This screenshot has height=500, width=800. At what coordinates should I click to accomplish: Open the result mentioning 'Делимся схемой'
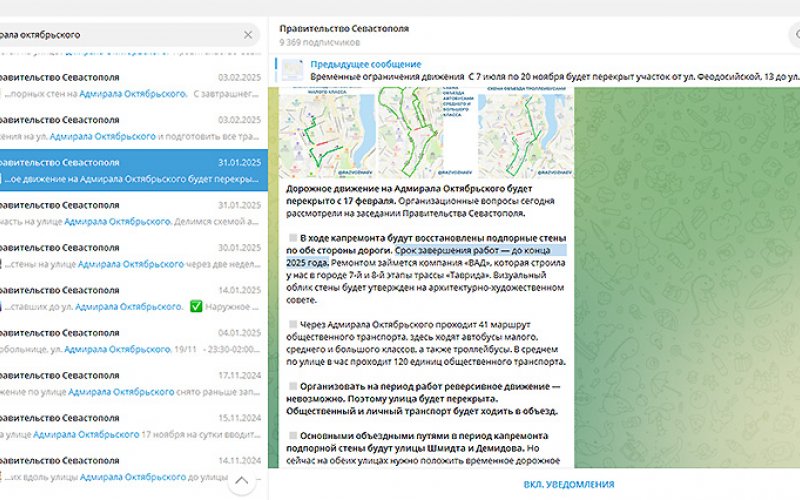click(130, 213)
